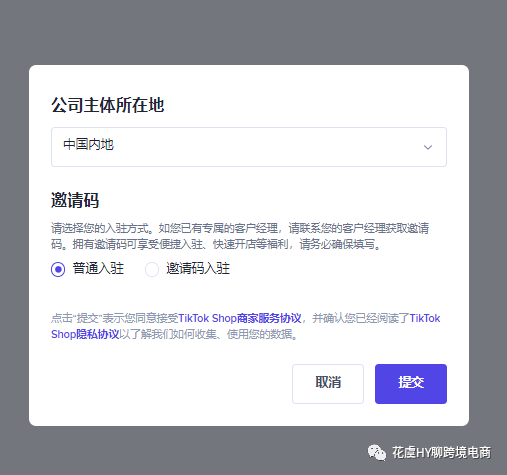Click the purple TikTok word ending first agreement line
This screenshot has height=475, width=507.
pos(425,318)
